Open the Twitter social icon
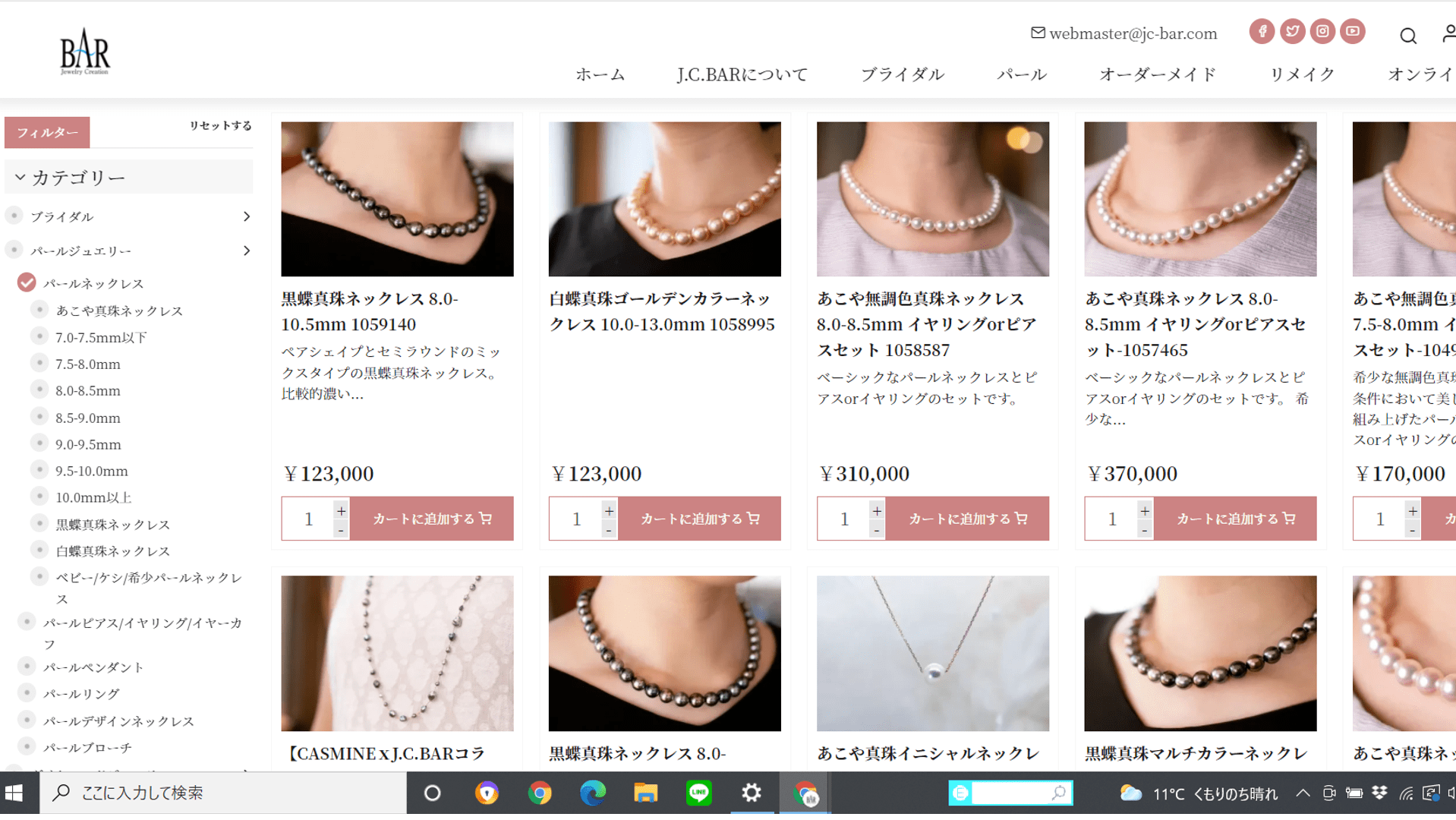The height and width of the screenshot is (820, 1456). tap(1292, 31)
